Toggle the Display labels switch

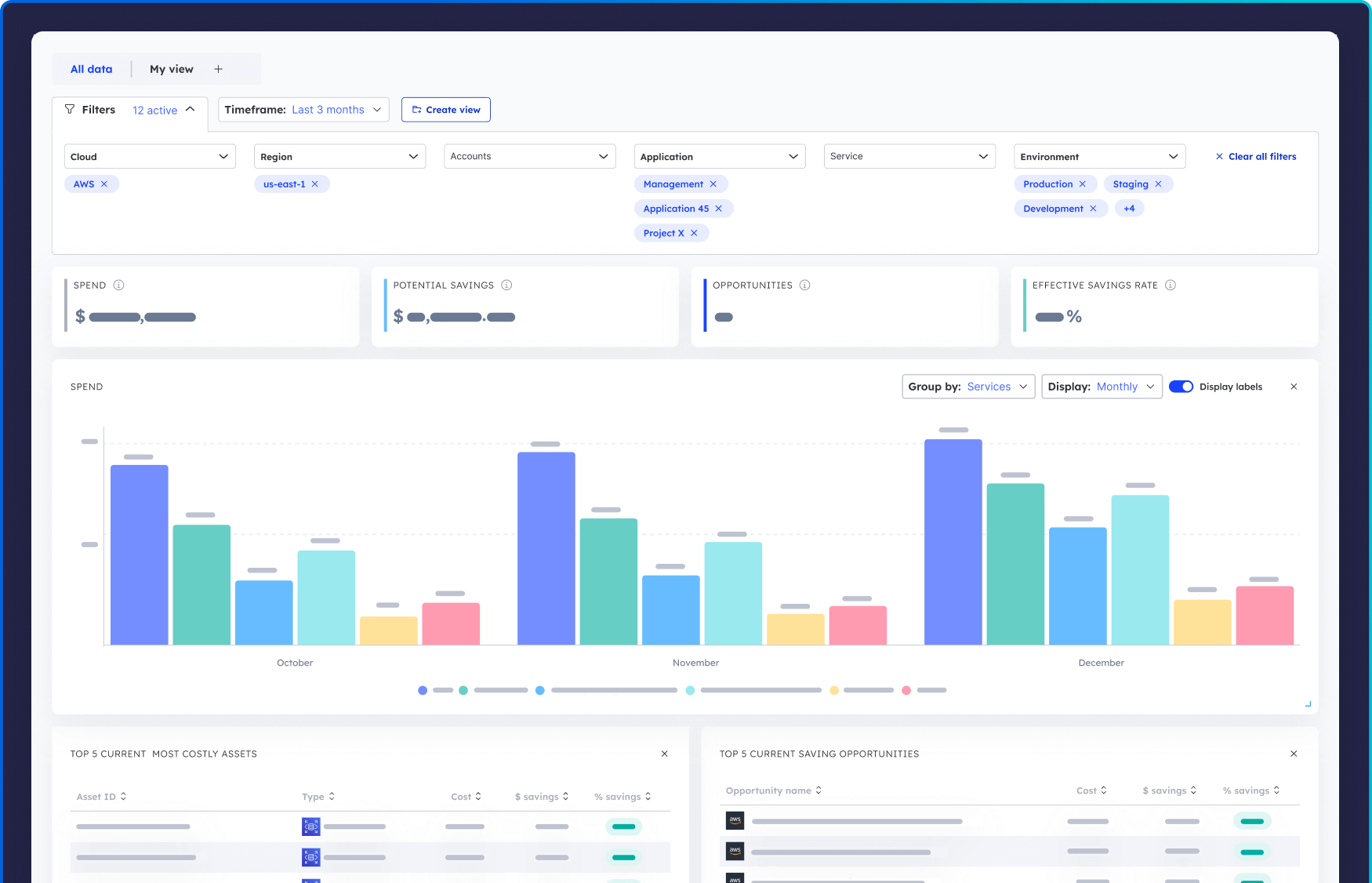click(x=1181, y=387)
